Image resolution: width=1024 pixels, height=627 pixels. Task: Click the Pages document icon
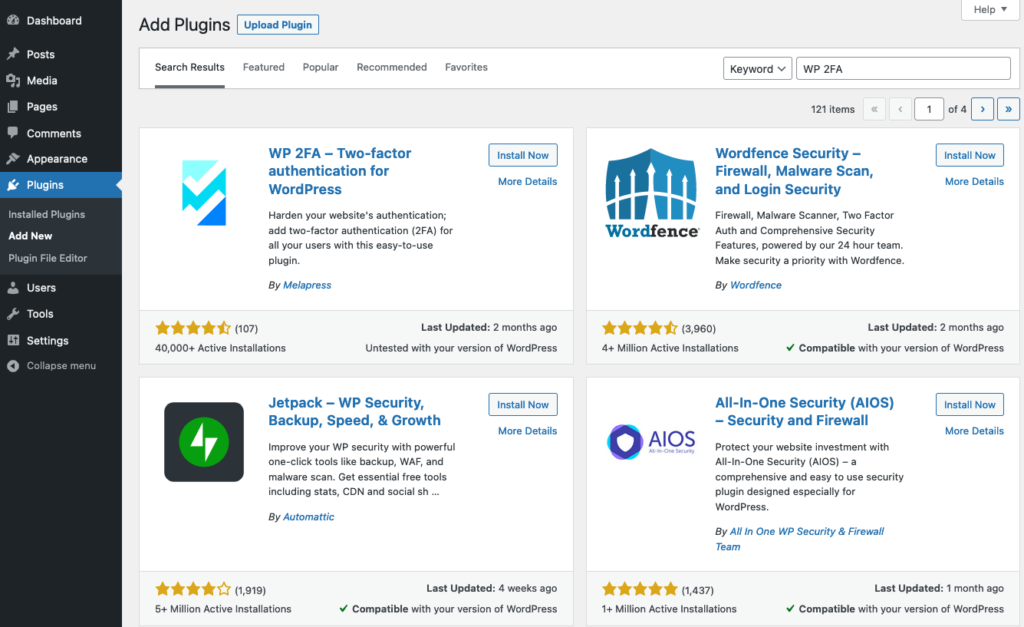click(x=13, y=106)
